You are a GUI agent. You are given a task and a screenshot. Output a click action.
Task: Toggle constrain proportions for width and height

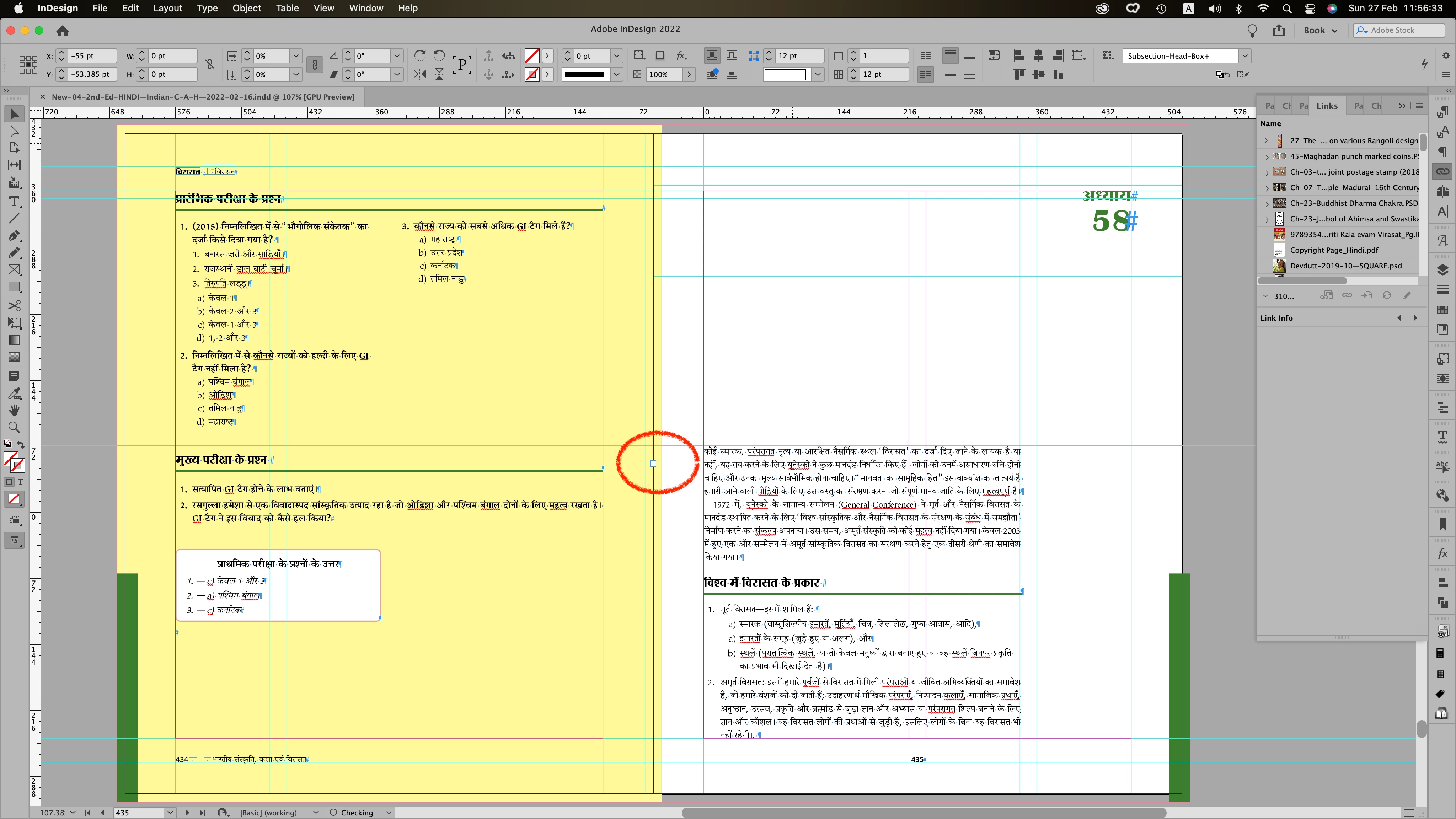coord(210,64)
